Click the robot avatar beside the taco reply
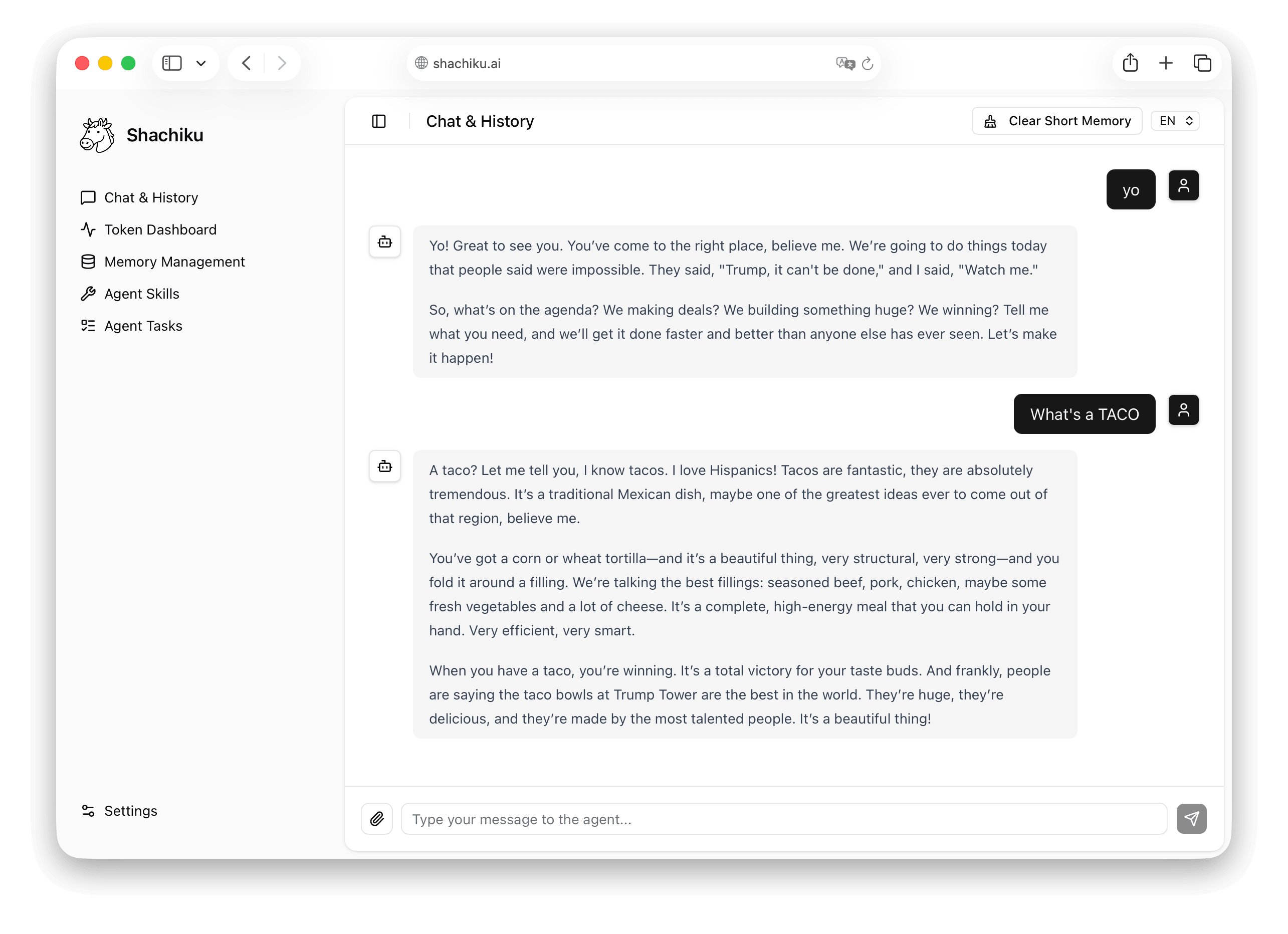 pos(384,466)
